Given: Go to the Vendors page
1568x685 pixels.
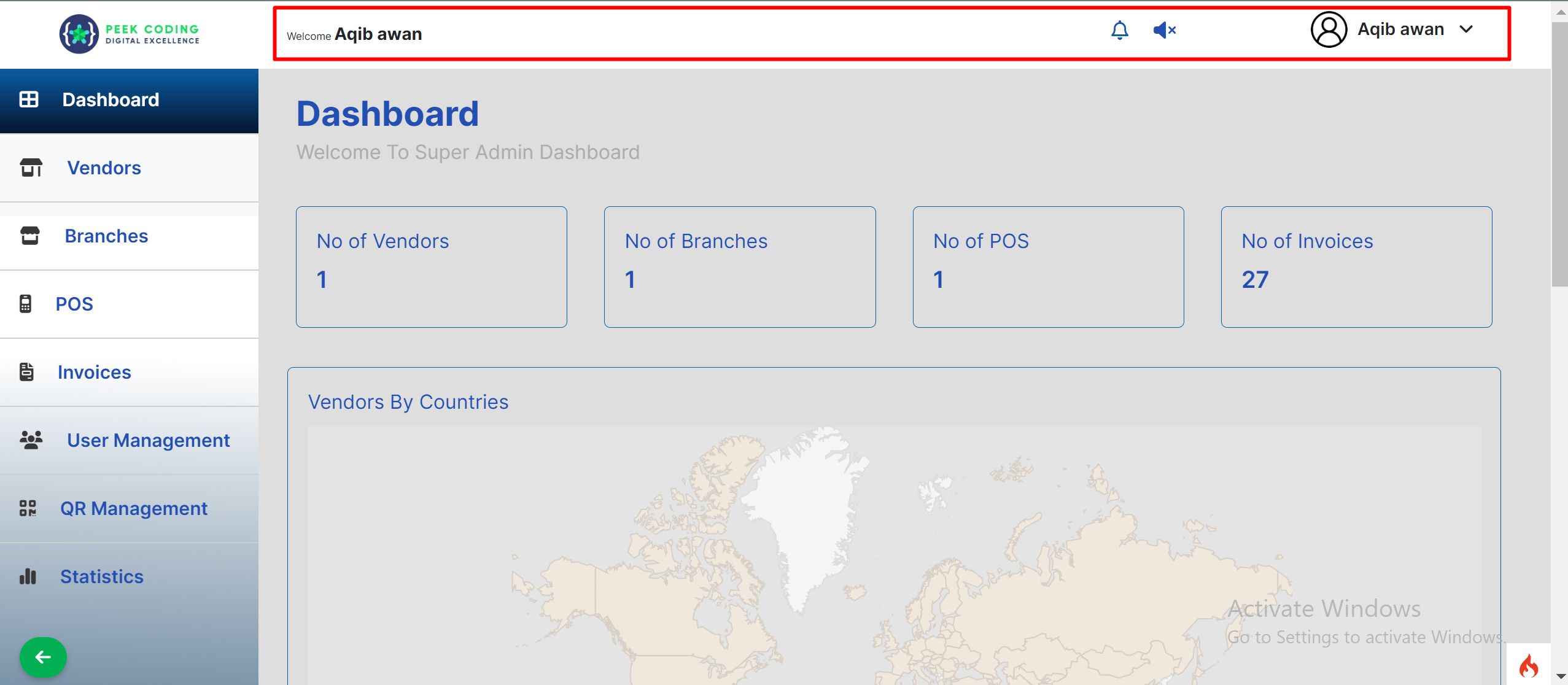Looking at the screenshot, I should coord(104,168).
